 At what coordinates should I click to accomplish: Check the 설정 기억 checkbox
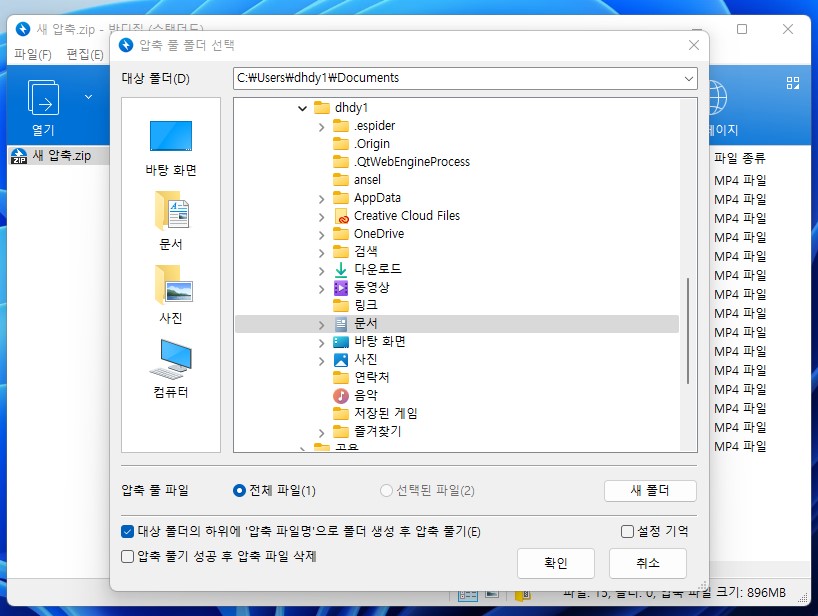(628, 532)
